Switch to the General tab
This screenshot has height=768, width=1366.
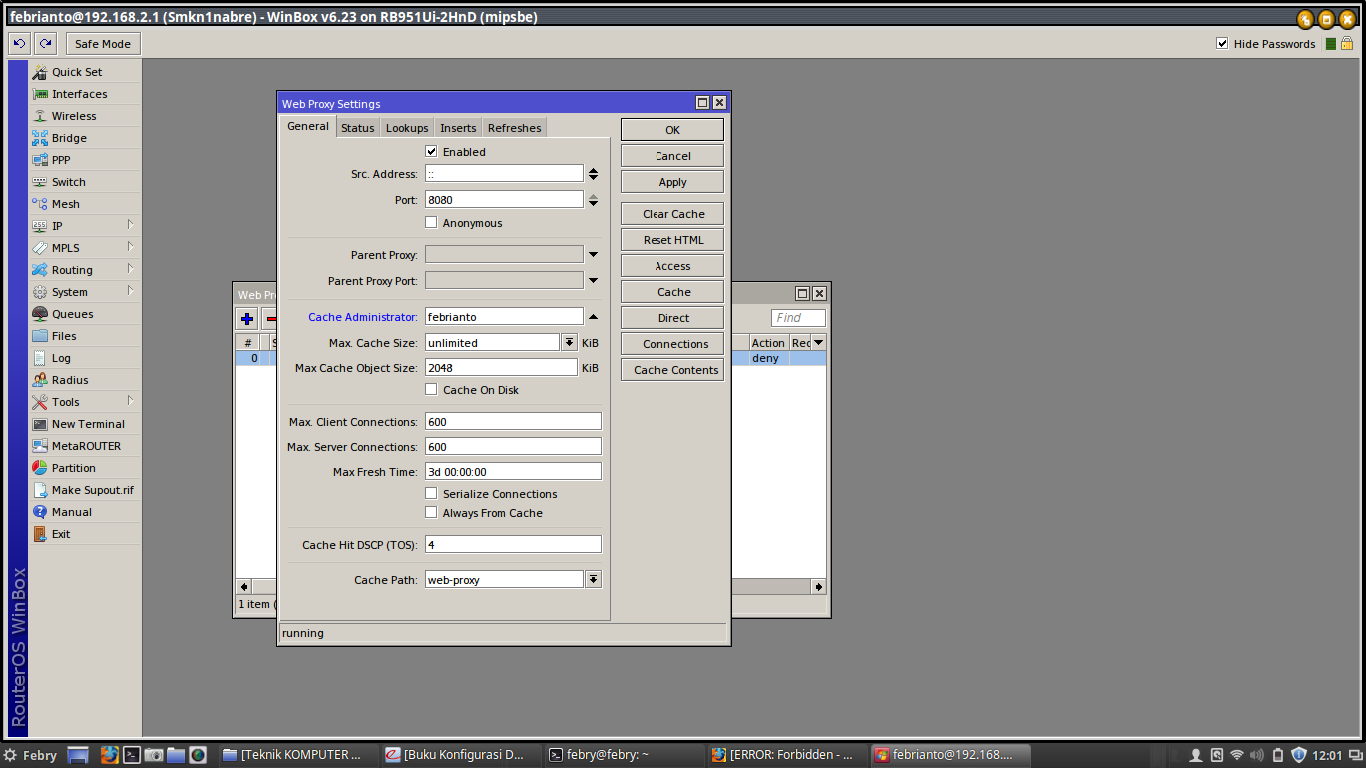(308, 126)
